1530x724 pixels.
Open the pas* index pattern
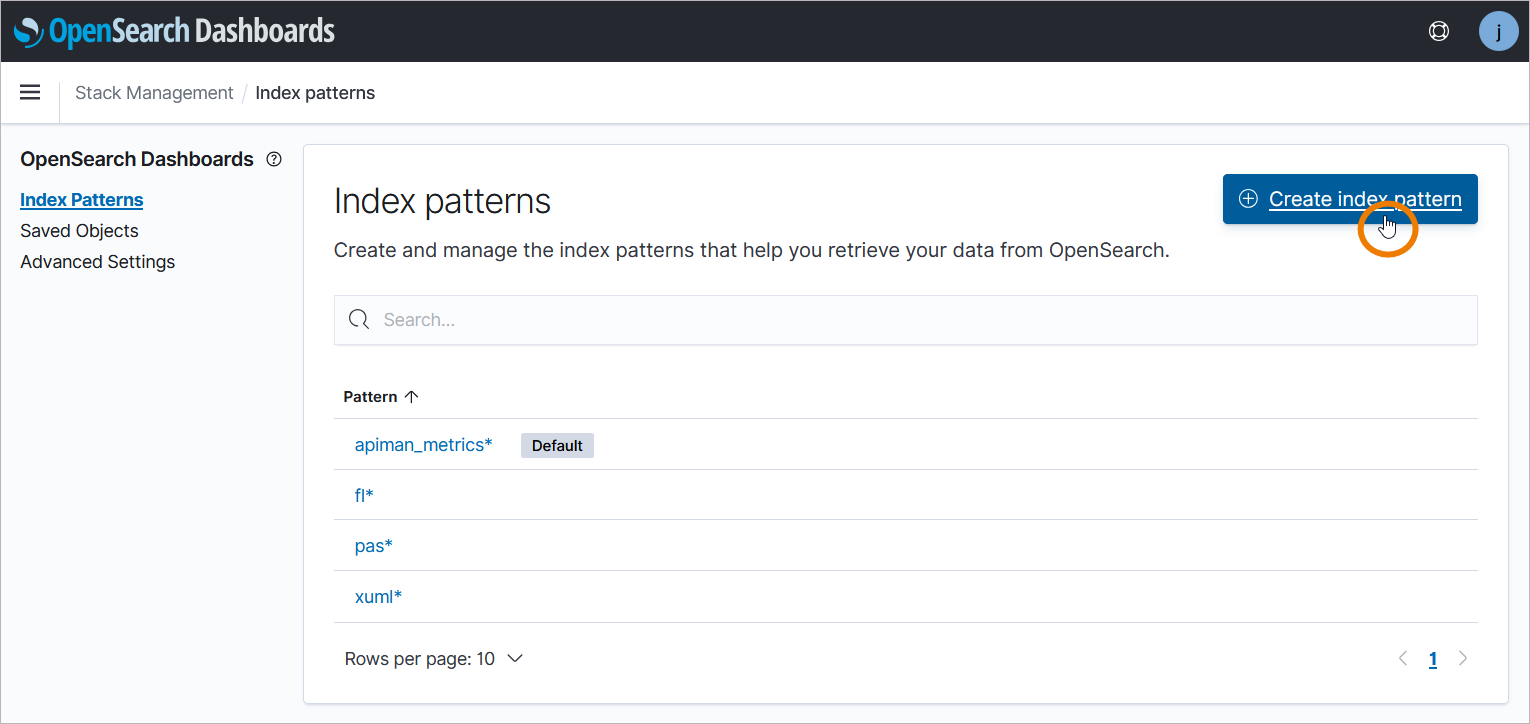373,546
